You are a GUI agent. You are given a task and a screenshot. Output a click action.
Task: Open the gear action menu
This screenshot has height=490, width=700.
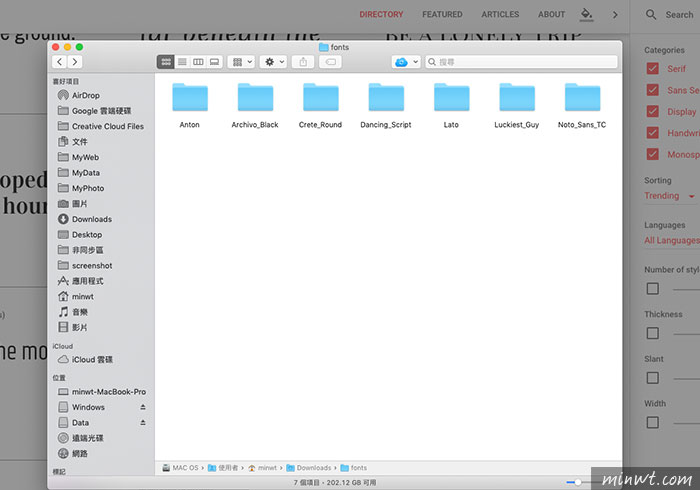point(274,62)
